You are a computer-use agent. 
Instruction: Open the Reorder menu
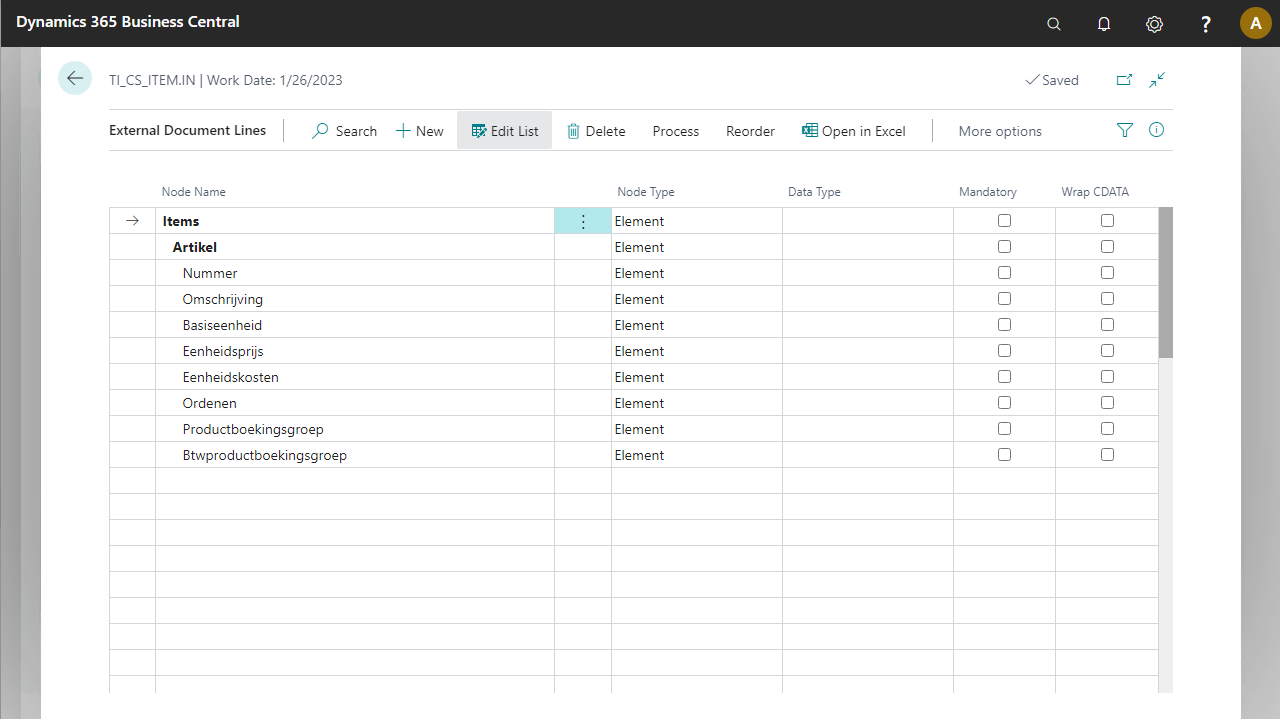[751, 131]
